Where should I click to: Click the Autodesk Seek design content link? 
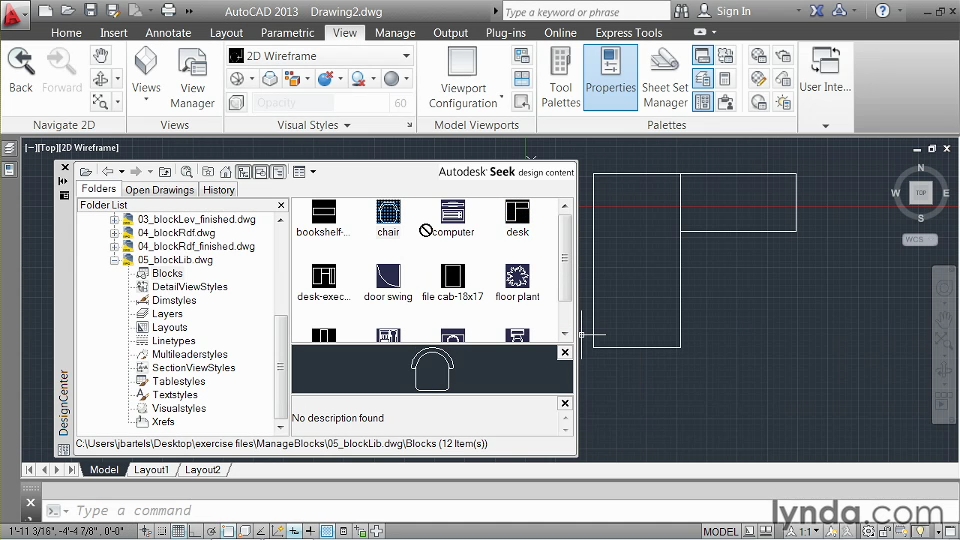click(x=506, y=172)
